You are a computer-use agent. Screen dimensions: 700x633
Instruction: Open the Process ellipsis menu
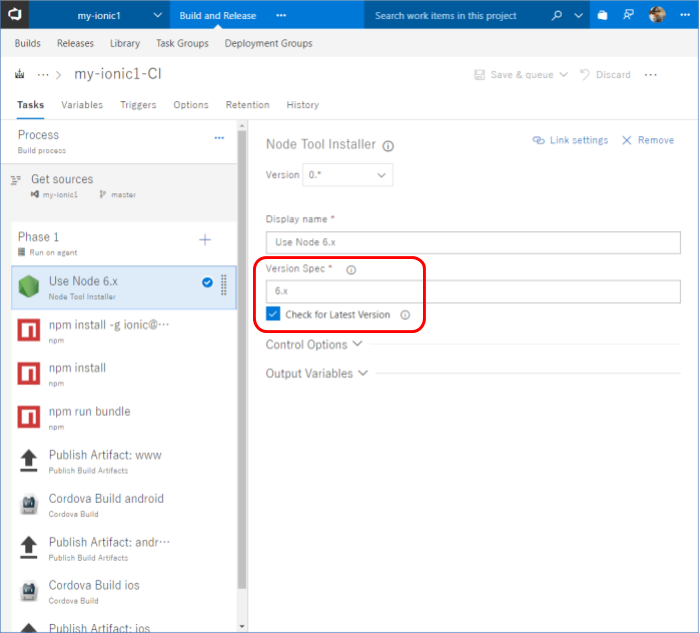point(219,138)
